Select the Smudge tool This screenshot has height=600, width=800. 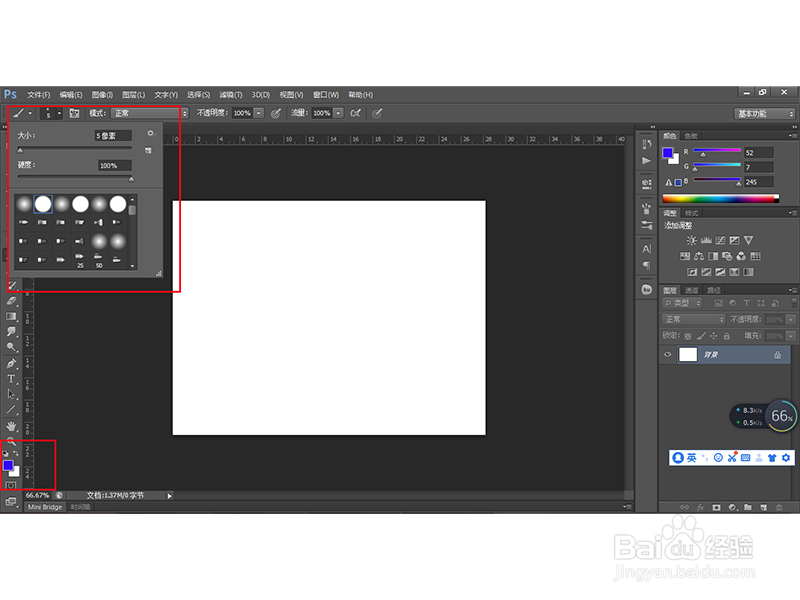(12, 332)
